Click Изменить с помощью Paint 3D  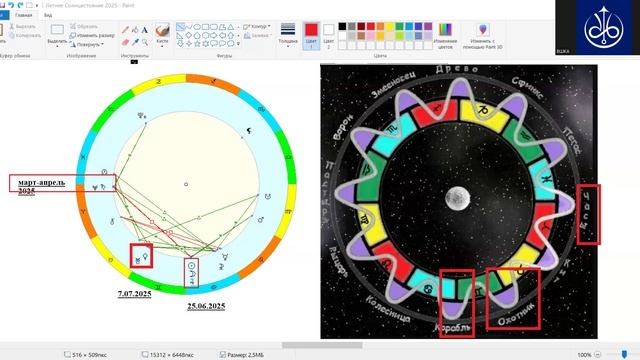[482, 36]
